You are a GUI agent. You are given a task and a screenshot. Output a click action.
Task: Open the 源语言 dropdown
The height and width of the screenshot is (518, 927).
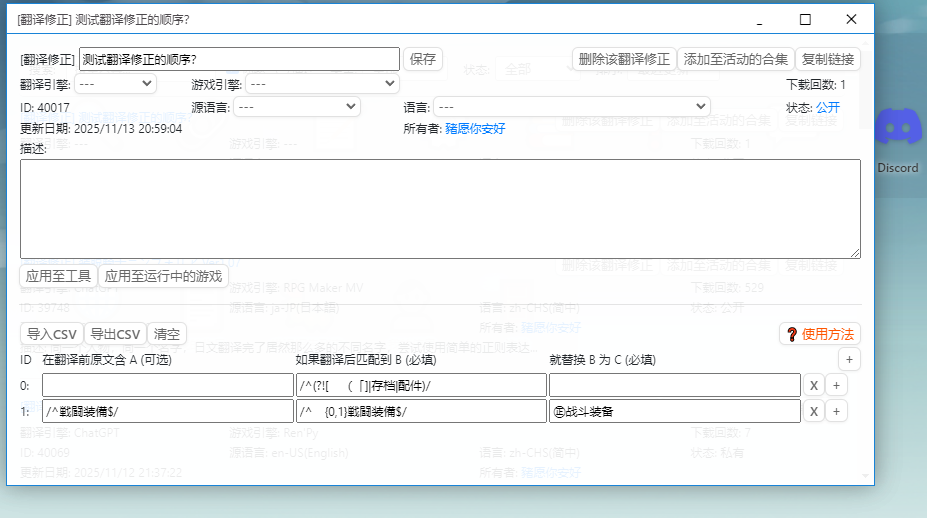[297, 106]
